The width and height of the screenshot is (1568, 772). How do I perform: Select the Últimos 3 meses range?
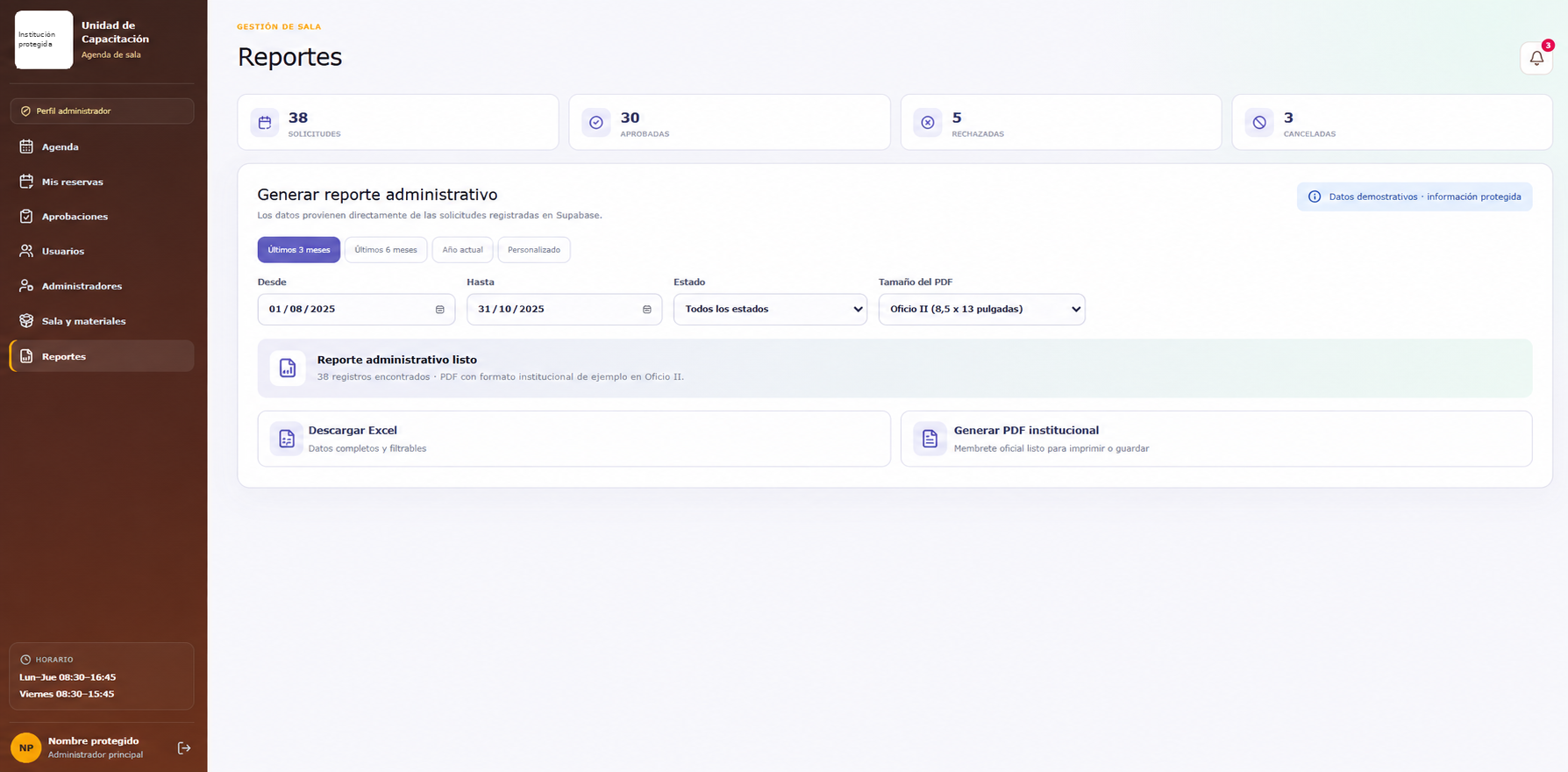pyautogui.click(x=299, y=250)
